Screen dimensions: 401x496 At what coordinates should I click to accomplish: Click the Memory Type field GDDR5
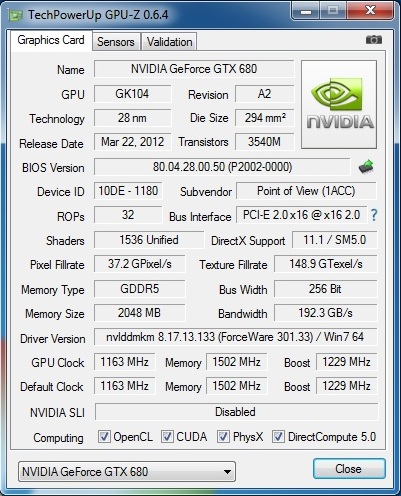pyautogui.click(x=140, y=288)
